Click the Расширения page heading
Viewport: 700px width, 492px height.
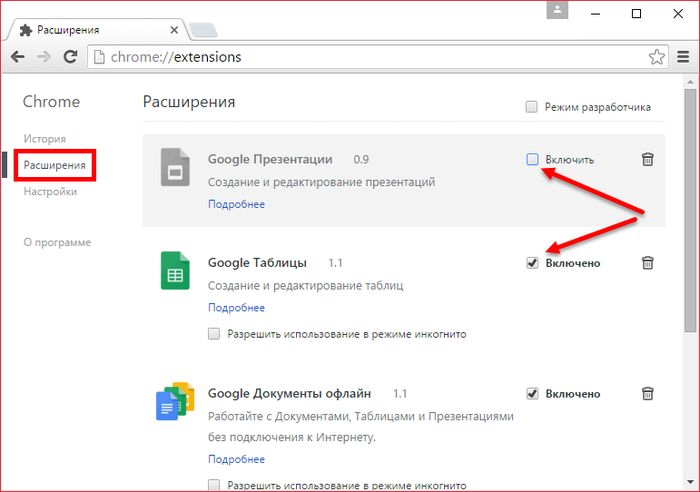(x=189, y=102)
